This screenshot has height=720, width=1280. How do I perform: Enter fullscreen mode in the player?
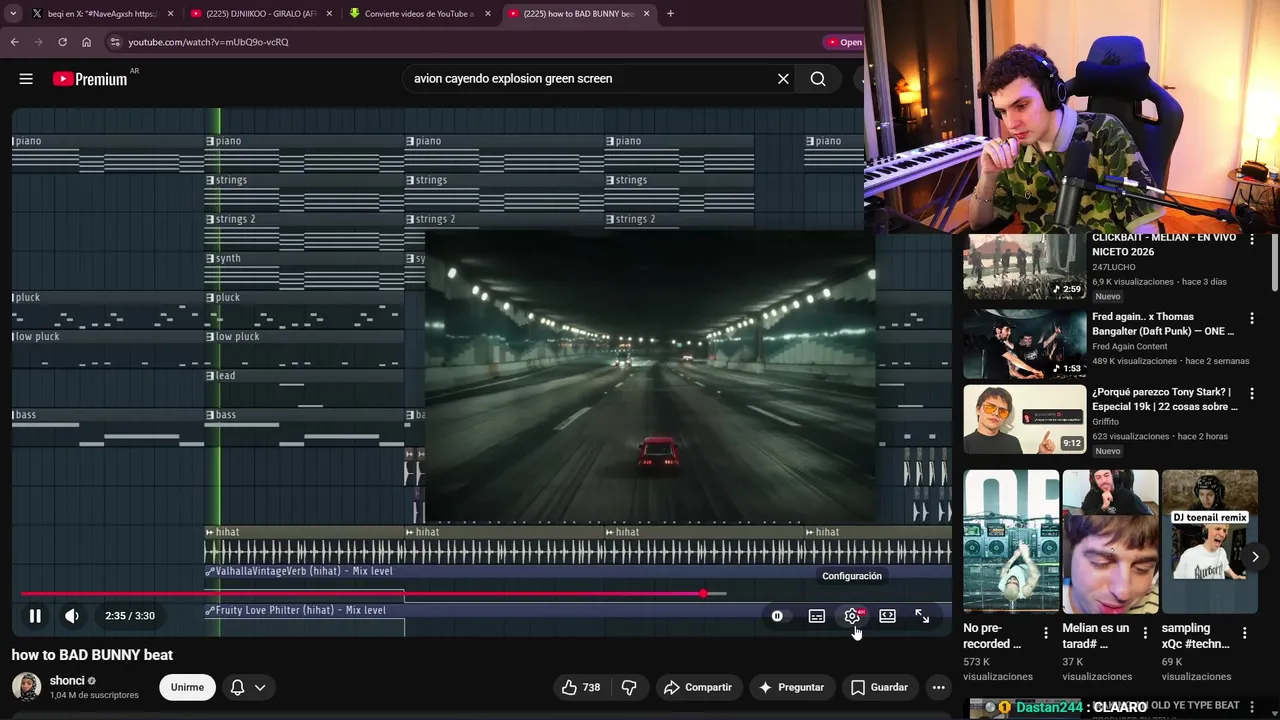coord(922,616)
